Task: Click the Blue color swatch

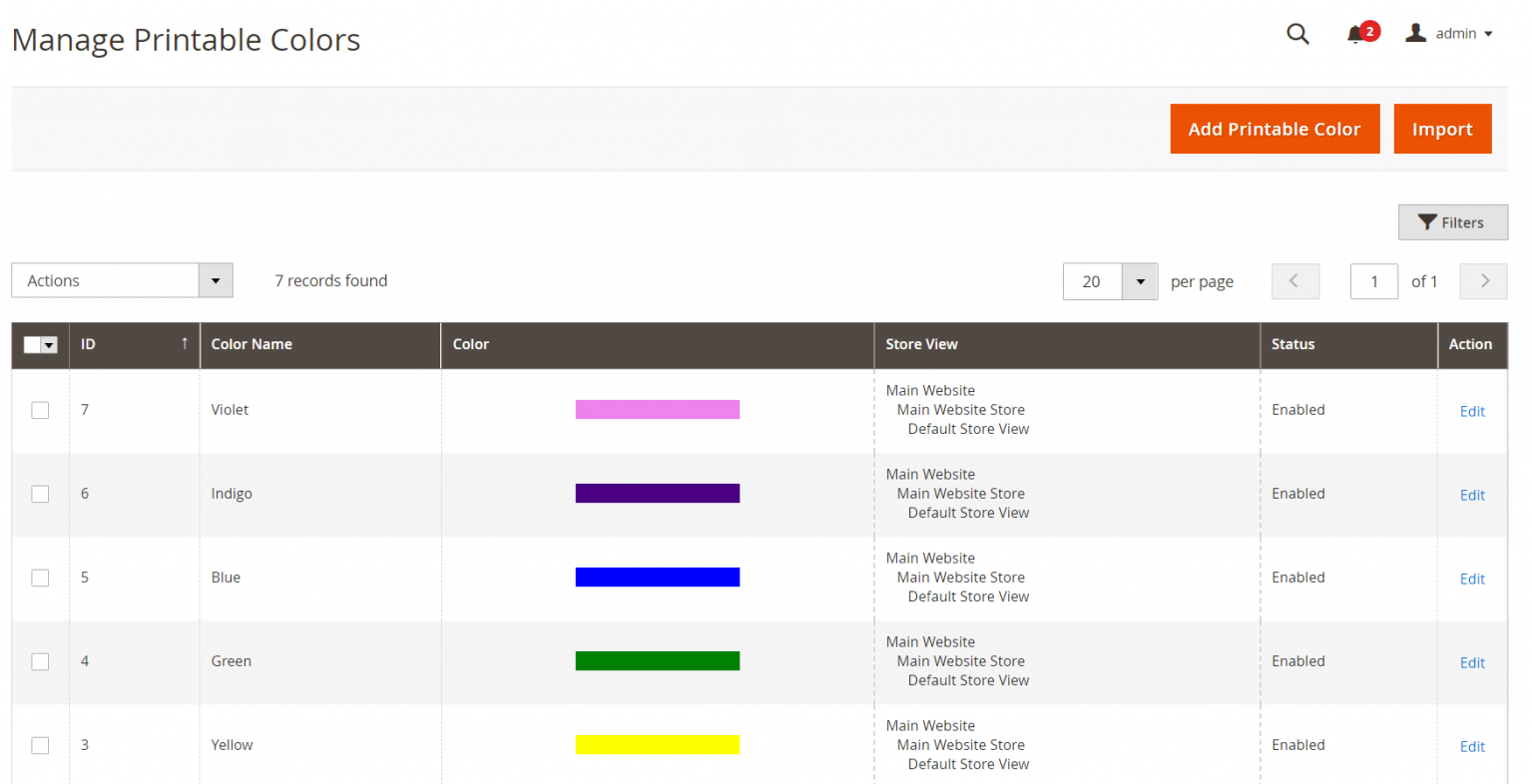Action: click(x=657, y=578)
